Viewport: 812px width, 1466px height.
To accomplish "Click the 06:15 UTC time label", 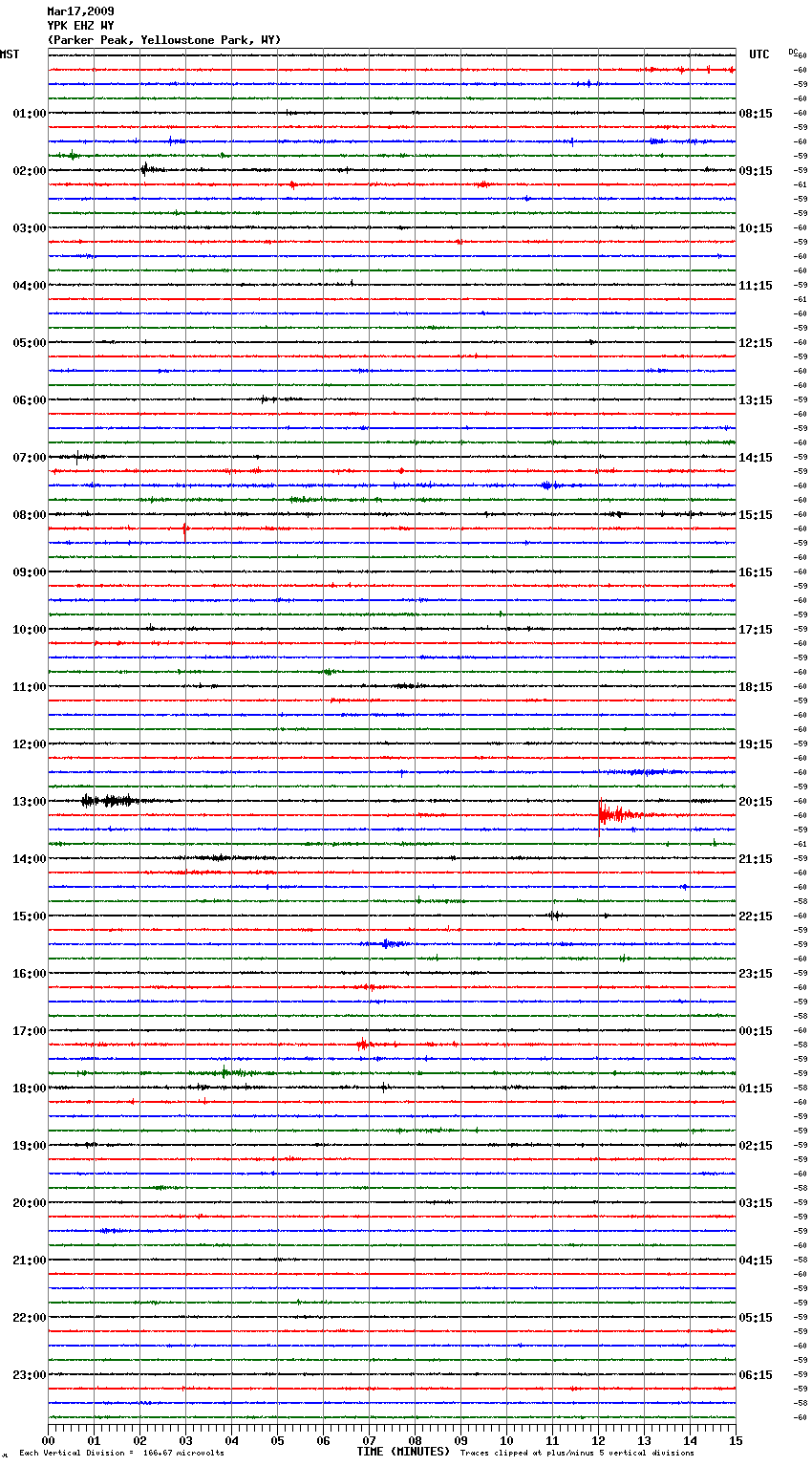I will pyautogui.click(x=756, y=1375).
